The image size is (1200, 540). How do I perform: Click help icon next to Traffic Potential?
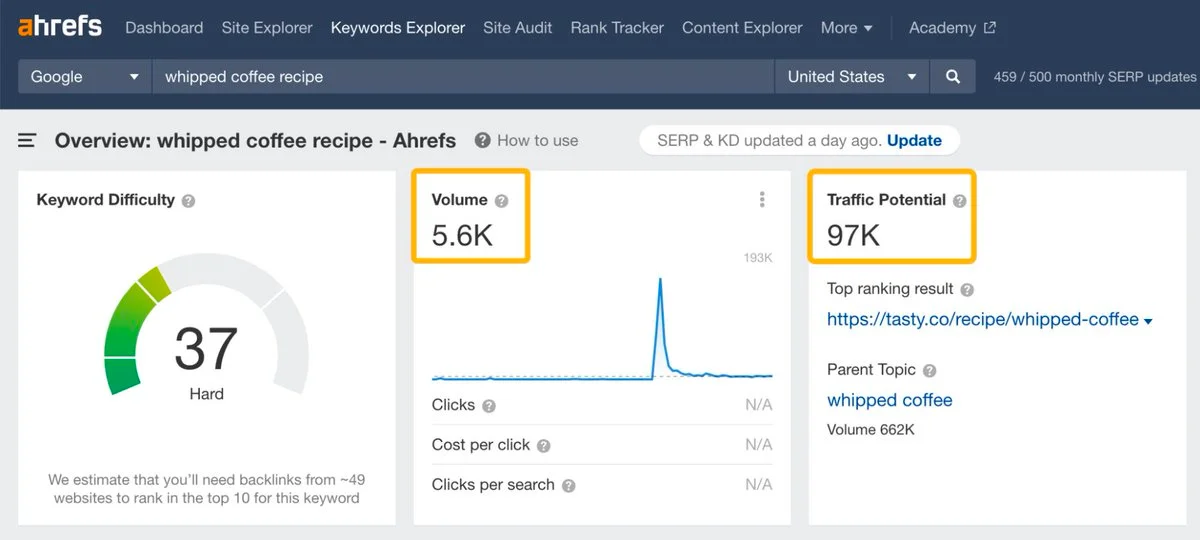(x=960, y=201)
